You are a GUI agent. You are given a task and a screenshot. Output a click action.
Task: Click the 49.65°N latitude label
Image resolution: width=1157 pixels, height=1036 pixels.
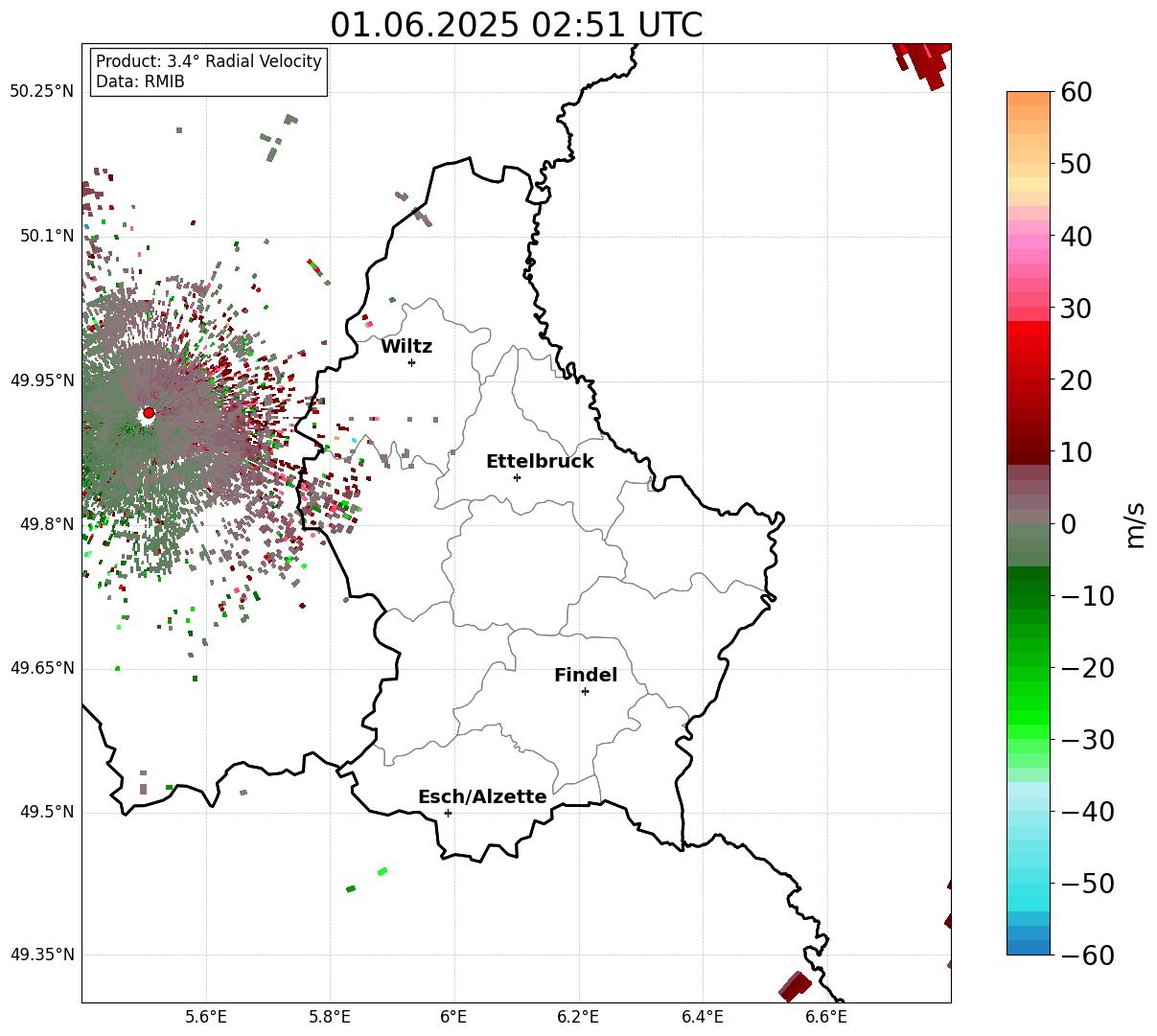pyautogui.click(x=41, y=668)
